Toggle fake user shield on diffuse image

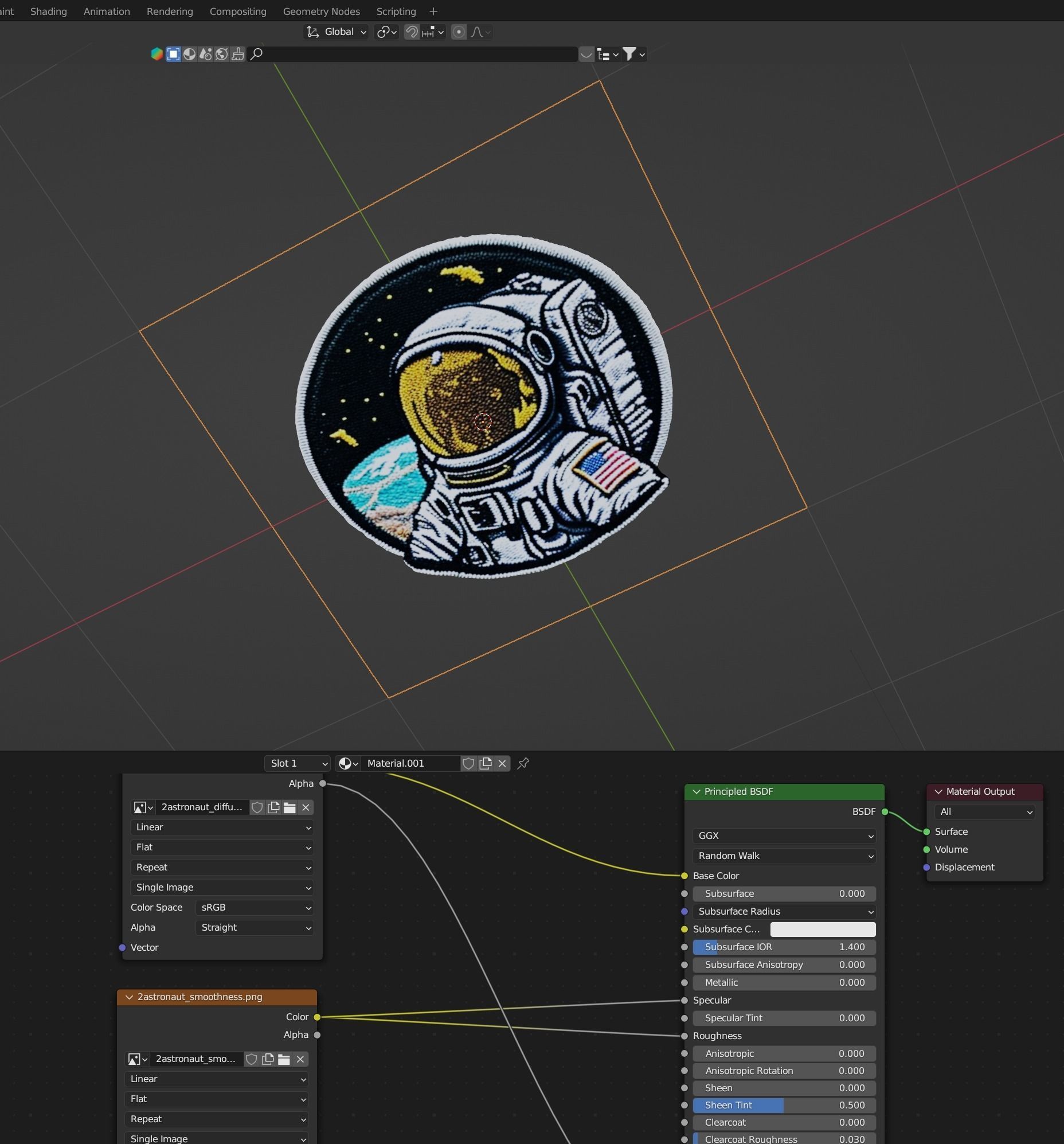click(x=257, y=807)
